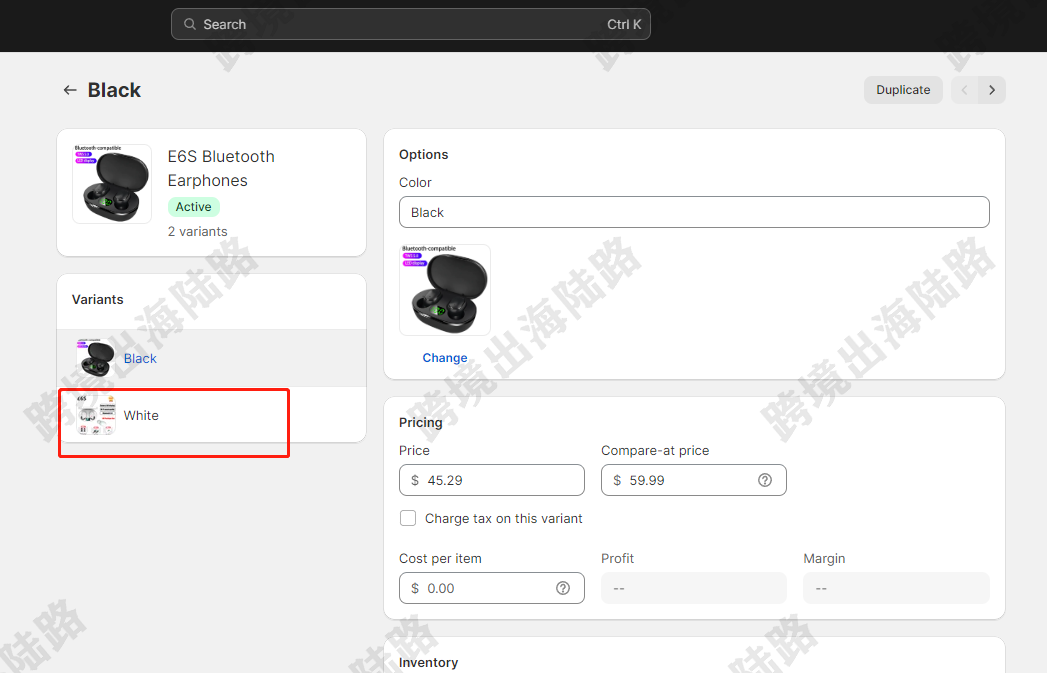
Task: Go to previous variant arrow
Action: [x=964, y=90]
